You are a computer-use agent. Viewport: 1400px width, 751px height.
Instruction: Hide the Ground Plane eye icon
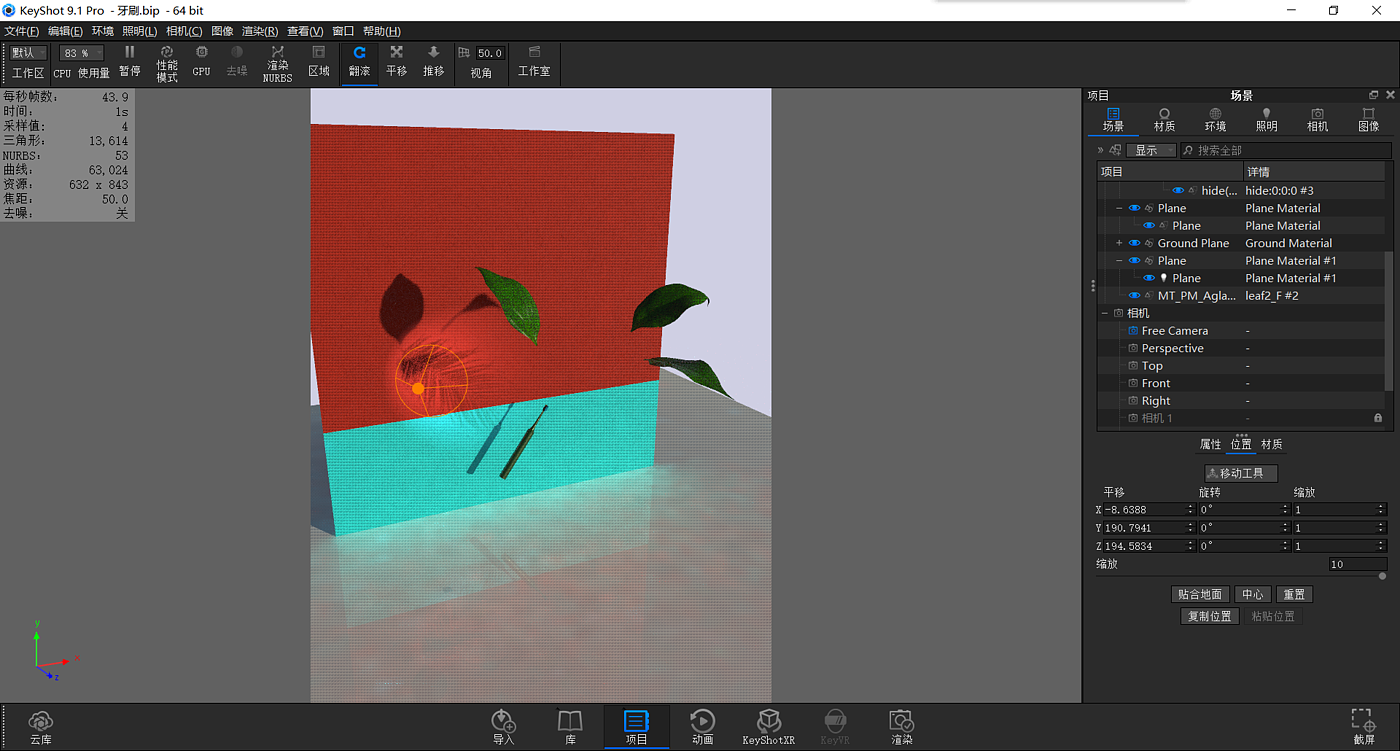tap(1134, 243)
